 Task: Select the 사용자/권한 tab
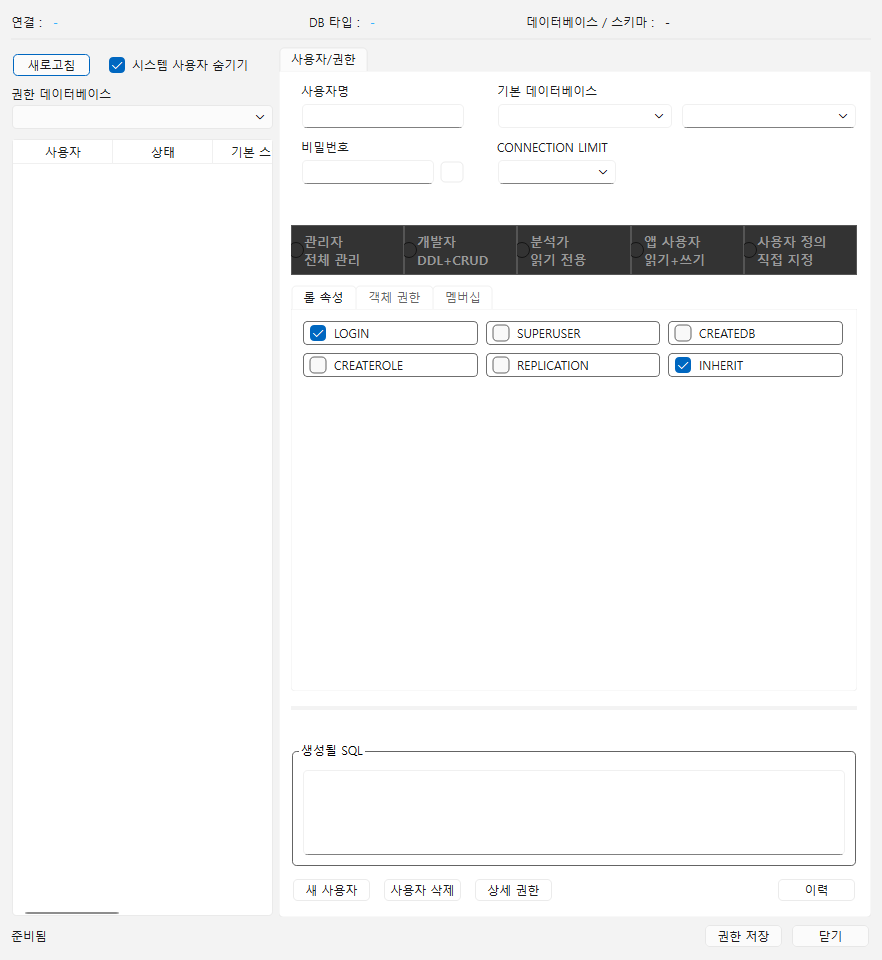click(x=323, y=59)
